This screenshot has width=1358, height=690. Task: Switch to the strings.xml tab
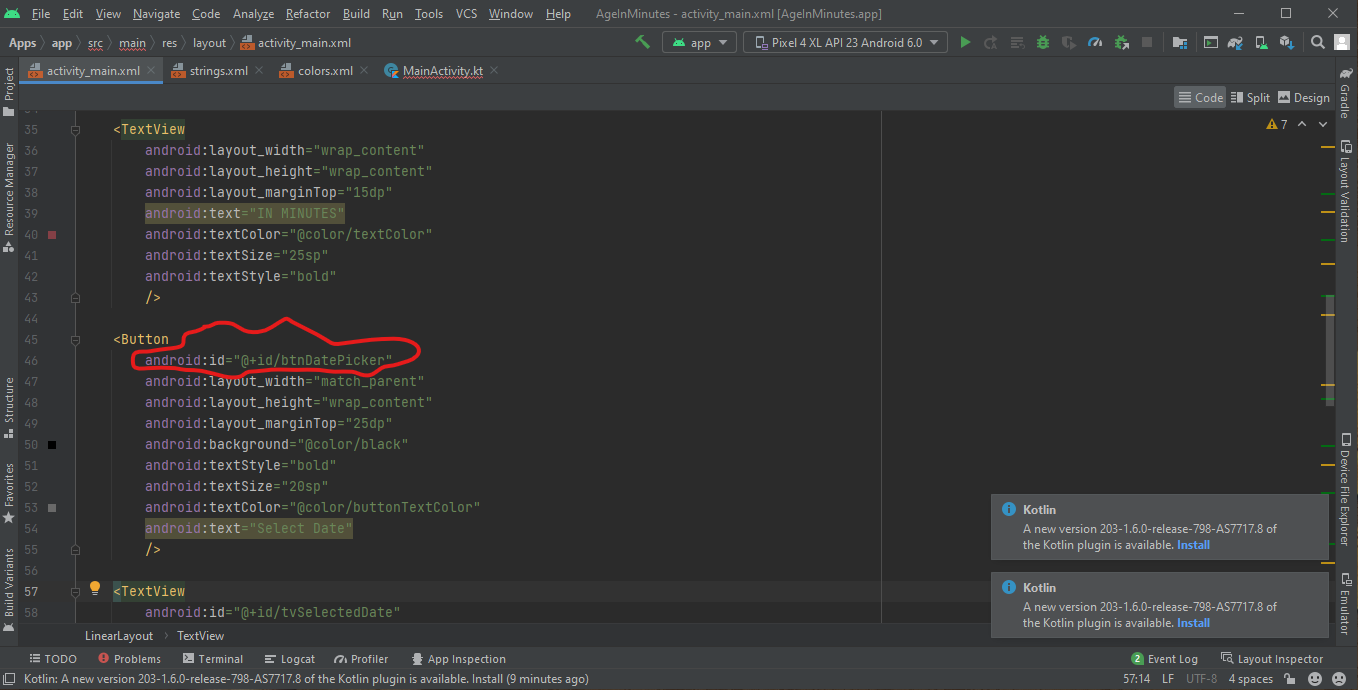(x=218, y=71)
